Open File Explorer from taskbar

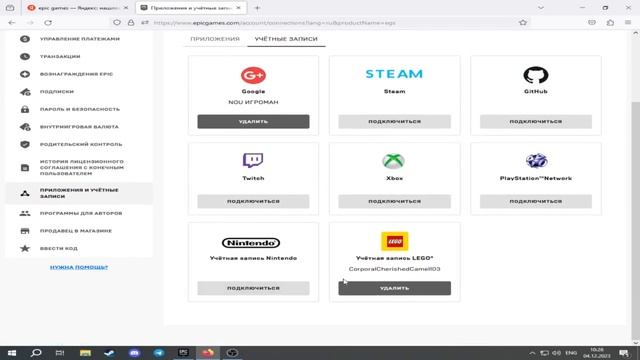coord(85,353)
